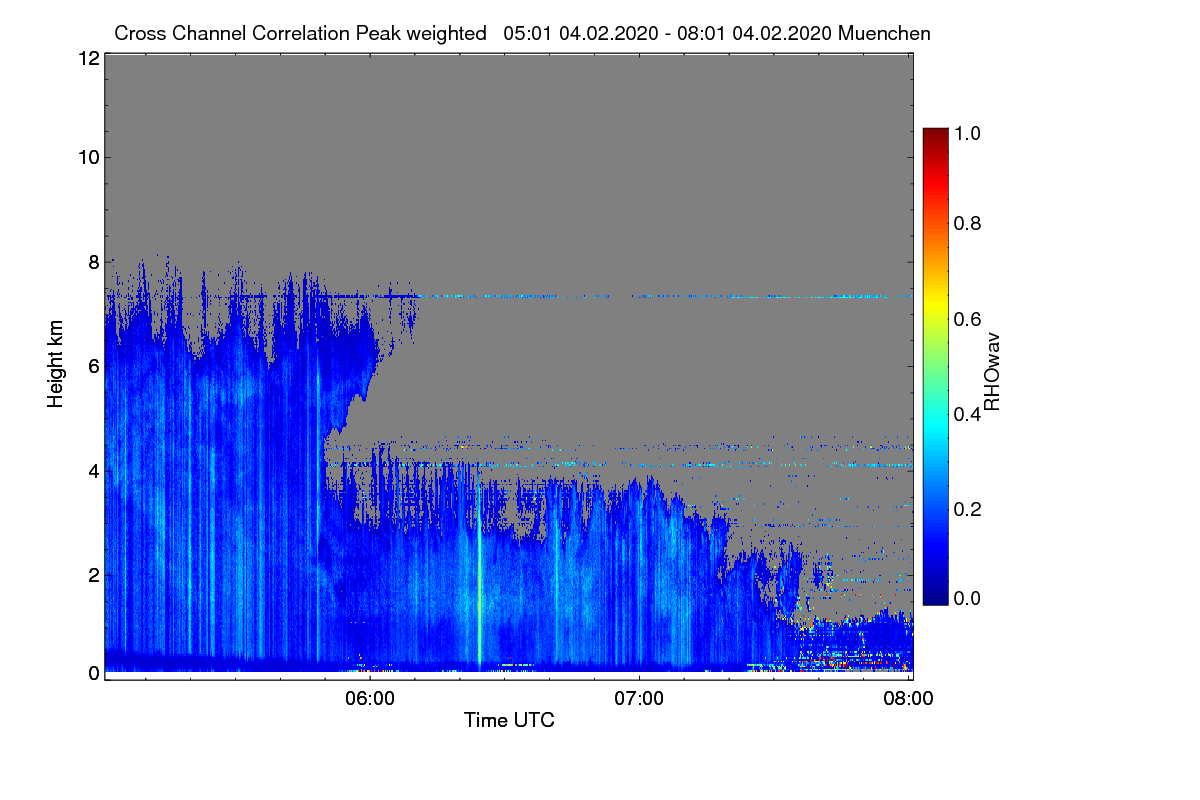Click the 0.2 colorbar value label
The image size is (1200, 800).
click(968, 509)
